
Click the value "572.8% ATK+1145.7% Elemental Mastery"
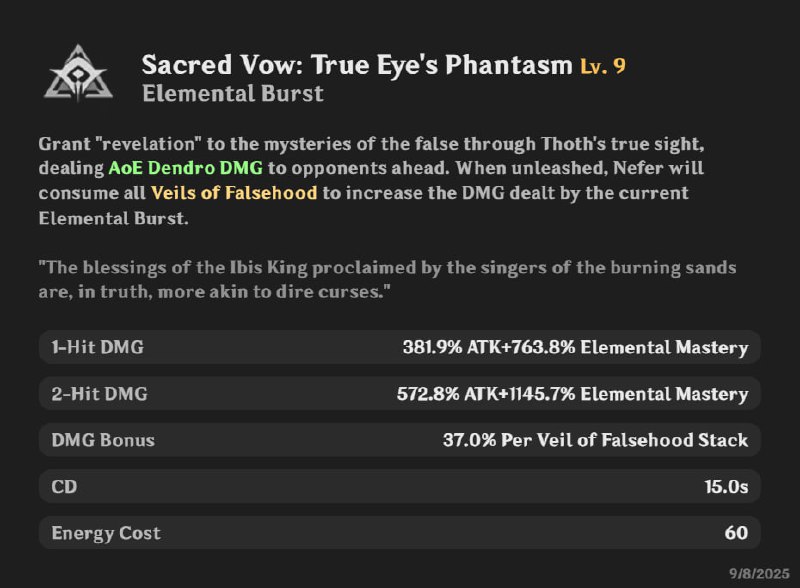[572, 394]
